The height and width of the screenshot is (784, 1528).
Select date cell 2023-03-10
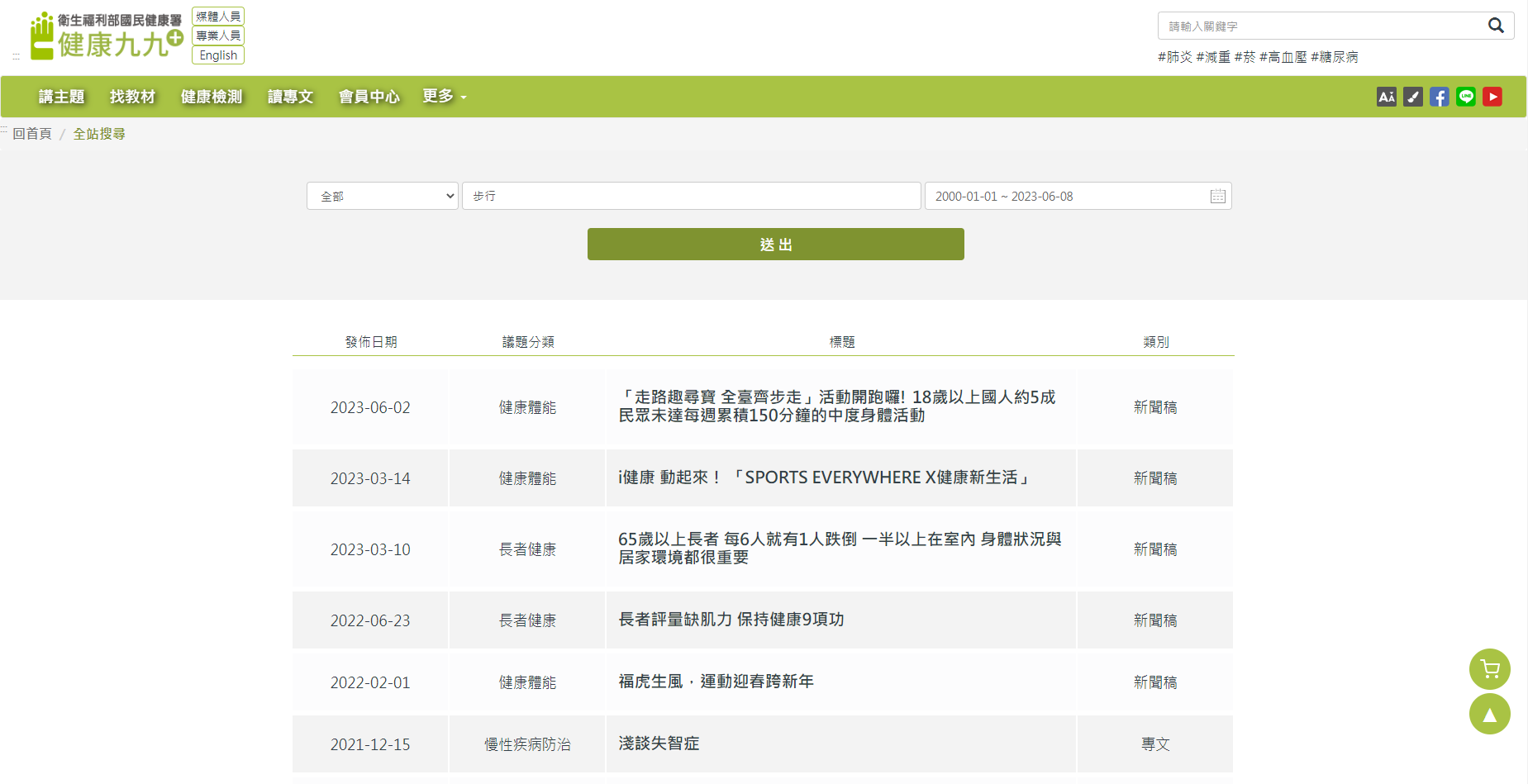coord(370,549)
